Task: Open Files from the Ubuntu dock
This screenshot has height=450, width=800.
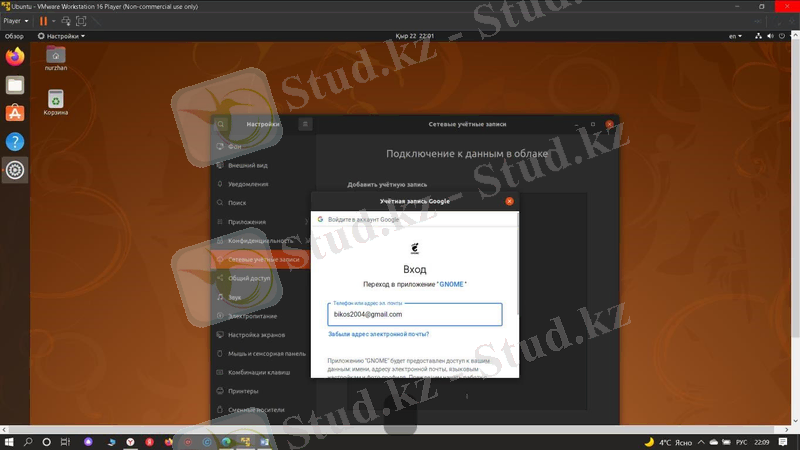Action: (x=15, y=85)
